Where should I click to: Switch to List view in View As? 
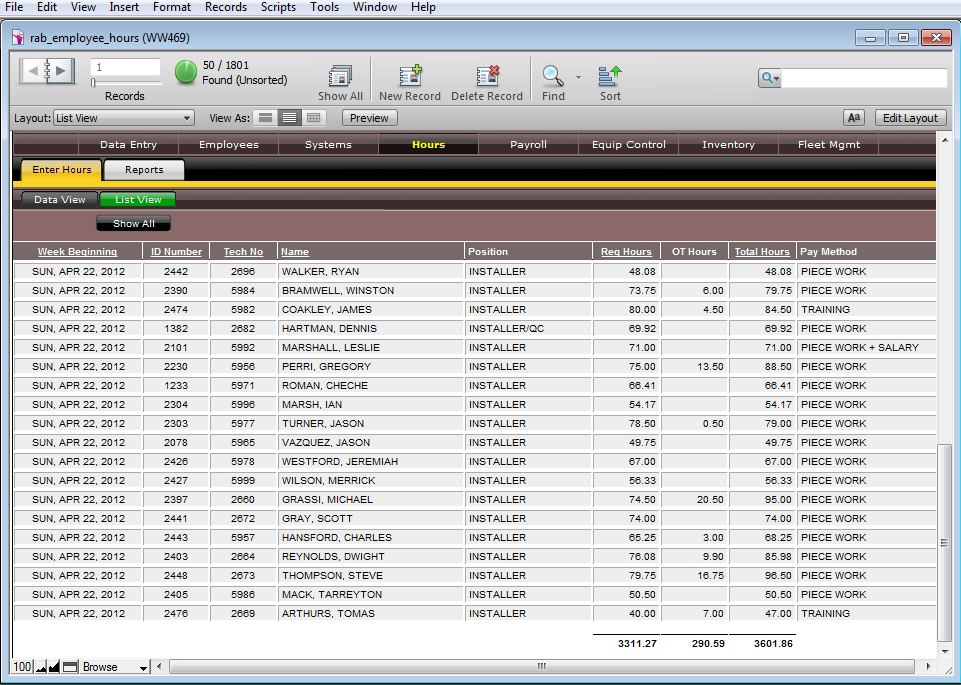[289, 118]
